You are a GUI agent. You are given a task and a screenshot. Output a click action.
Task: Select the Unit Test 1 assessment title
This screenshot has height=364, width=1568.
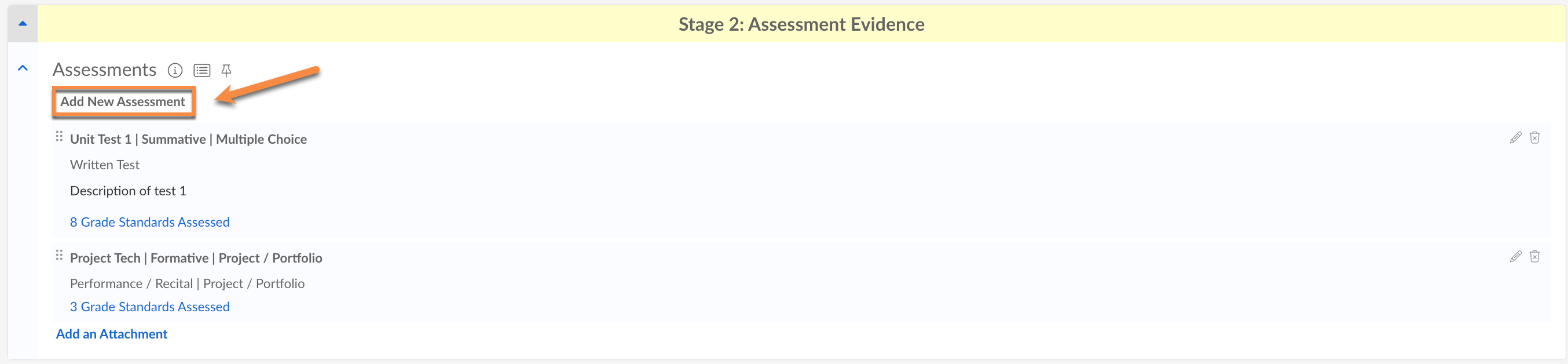(188, 140)
